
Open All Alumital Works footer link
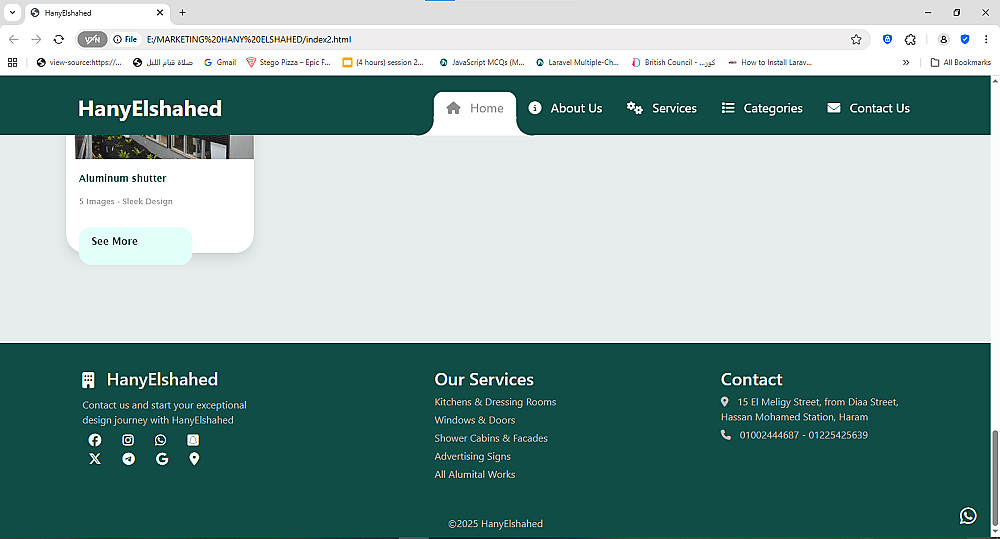[474, 475]
